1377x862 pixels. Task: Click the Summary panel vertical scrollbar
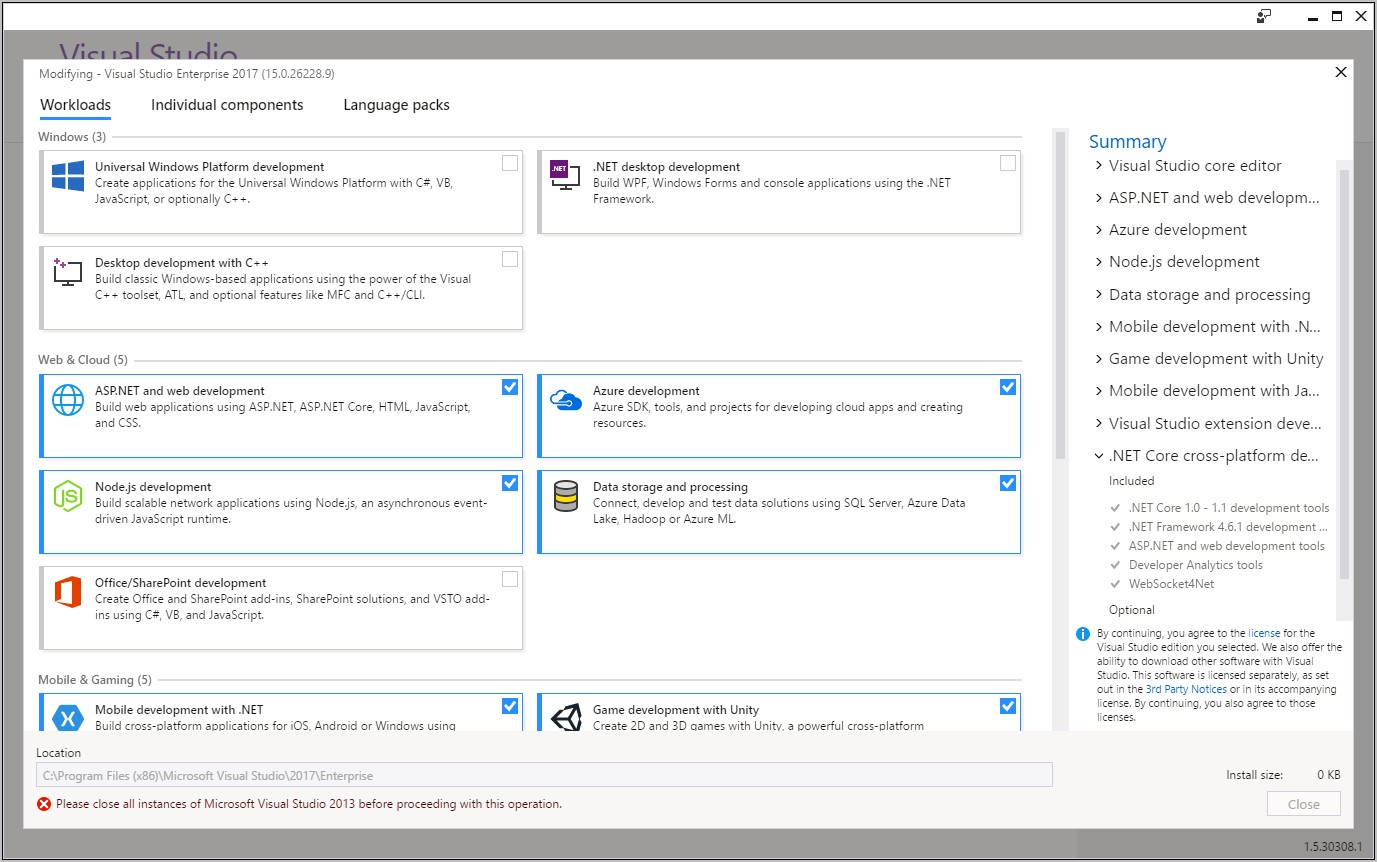coord(1344,375)
